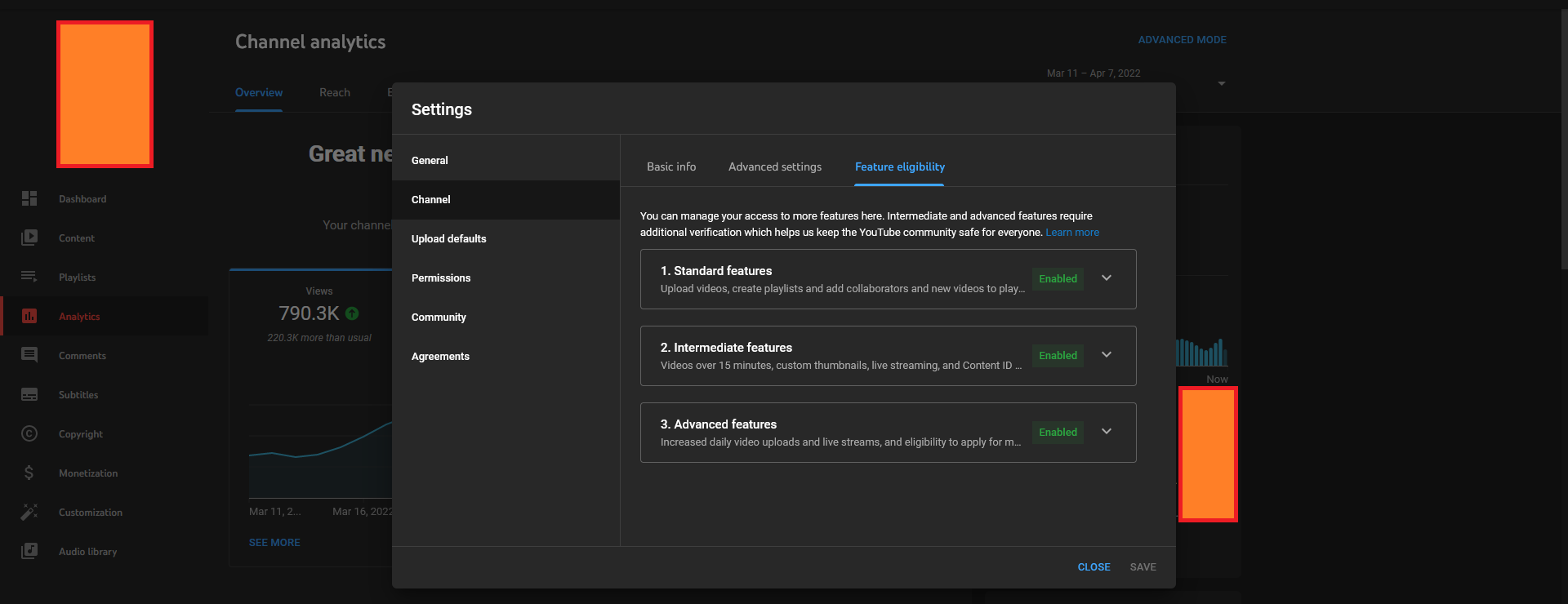Switch to the Overview analytics tab
Screen dimensions: 1568x604
[259, 93]
